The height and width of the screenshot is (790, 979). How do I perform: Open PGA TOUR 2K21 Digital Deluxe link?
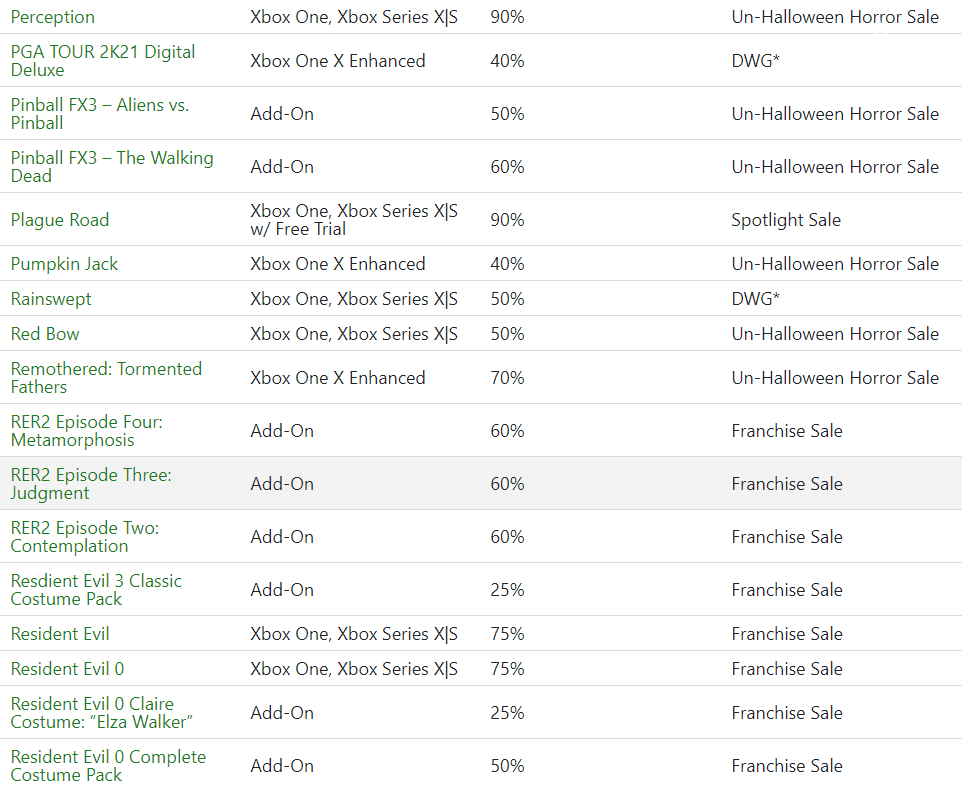103,61
